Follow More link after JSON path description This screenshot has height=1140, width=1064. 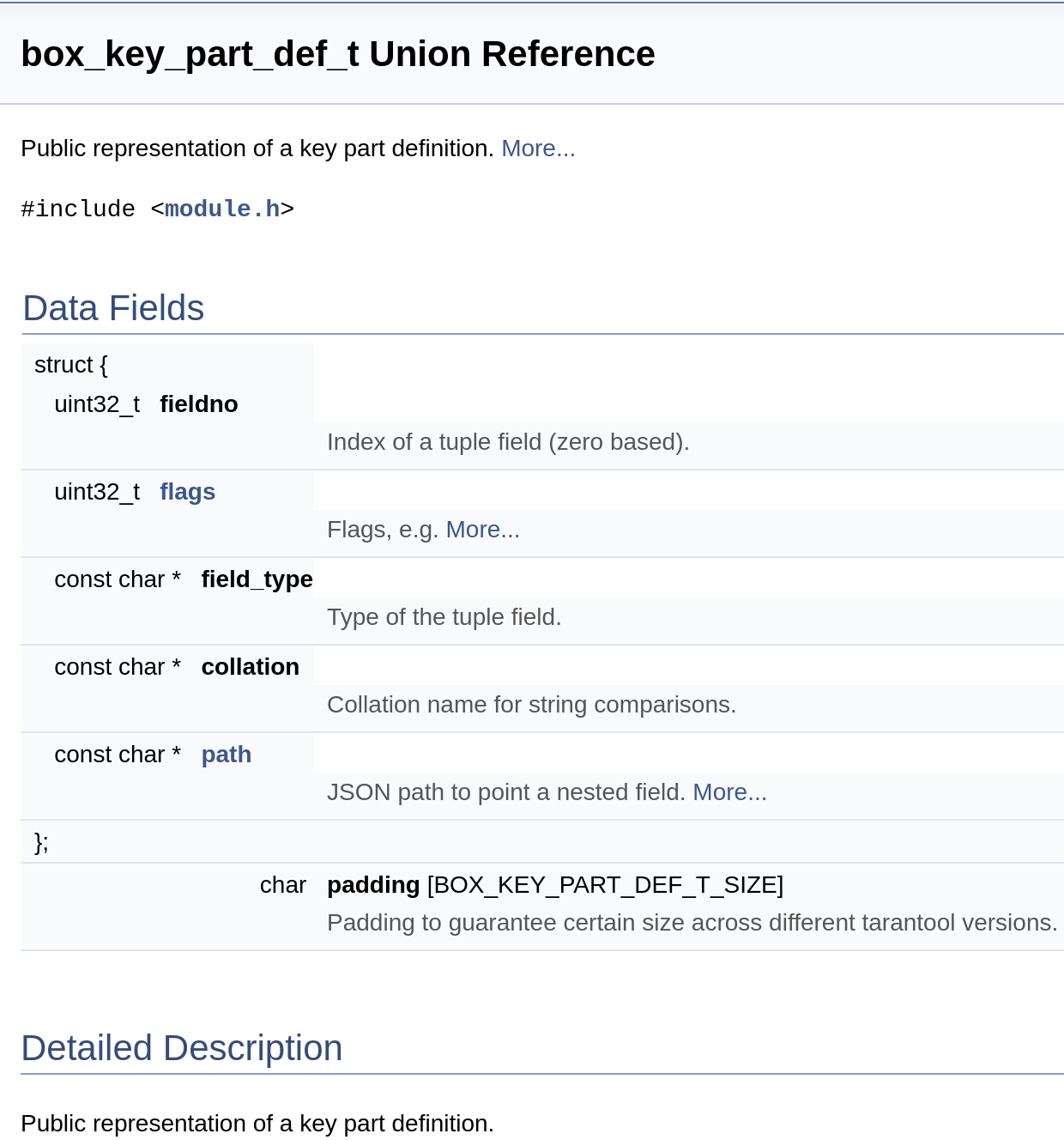(729, 792)
